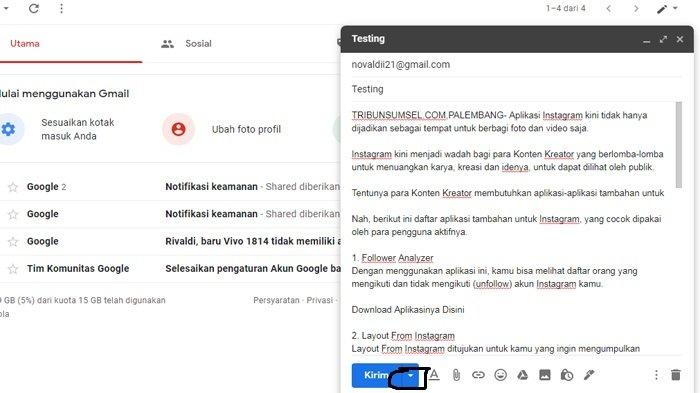Send the email with Kirim button
Screen dimensions: 700x393
click(376, 375)
